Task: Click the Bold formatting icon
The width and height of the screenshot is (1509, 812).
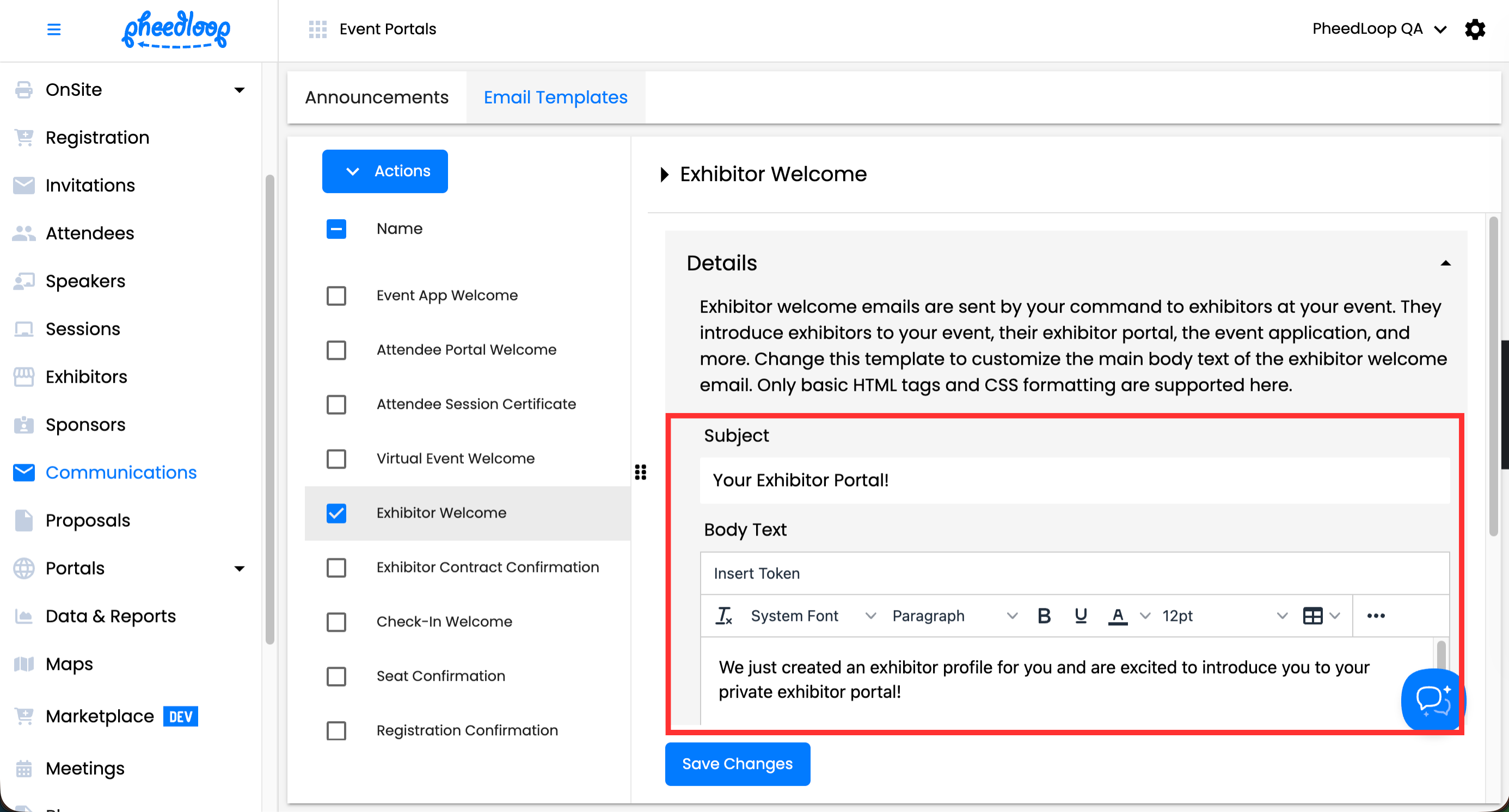Action: click(1044, 616)
